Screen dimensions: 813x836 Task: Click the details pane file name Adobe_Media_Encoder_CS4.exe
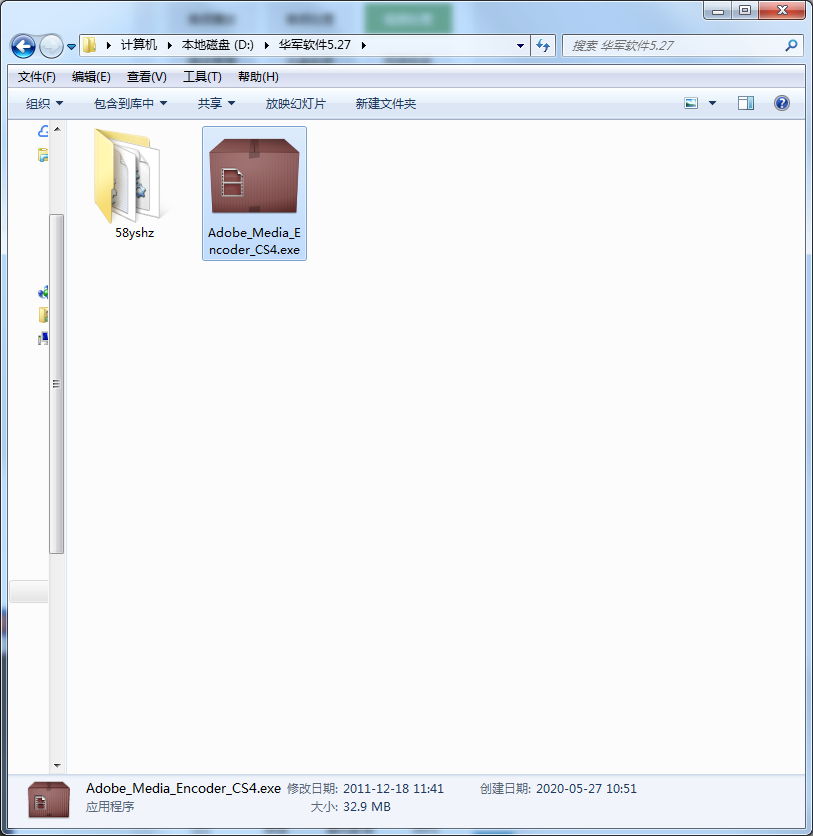coord(183,789)
